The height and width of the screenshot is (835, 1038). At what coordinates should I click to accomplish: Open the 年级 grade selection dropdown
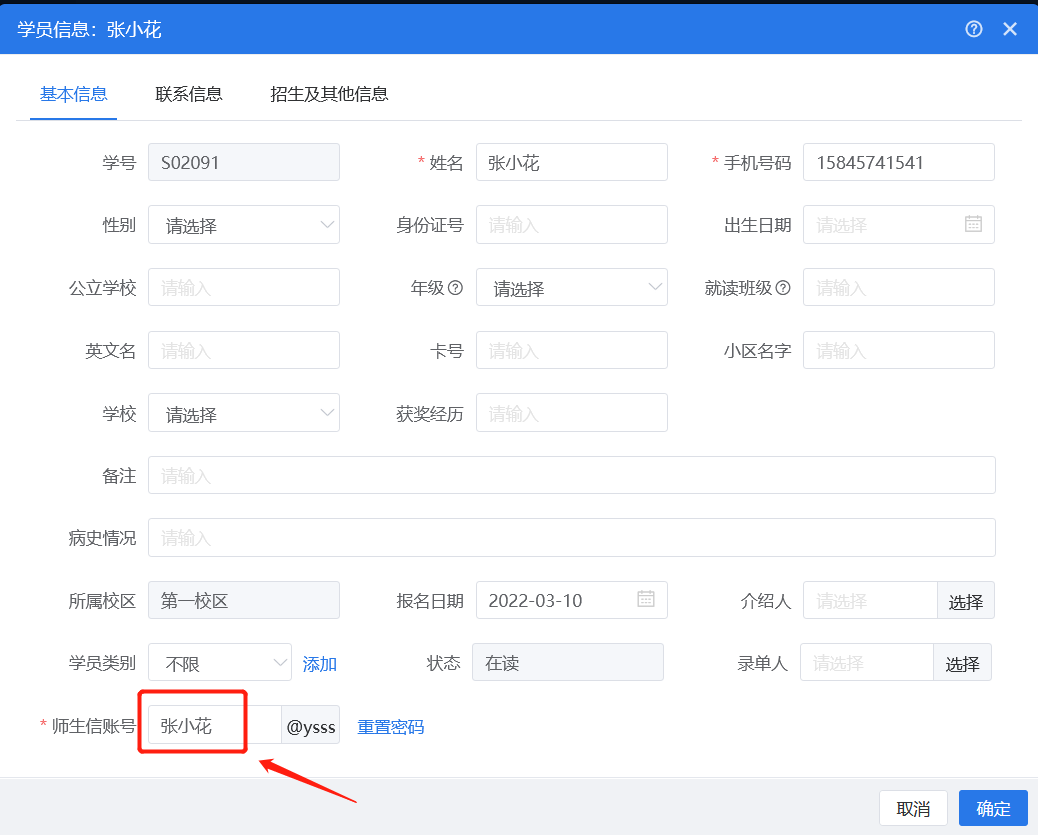point(571,287)
